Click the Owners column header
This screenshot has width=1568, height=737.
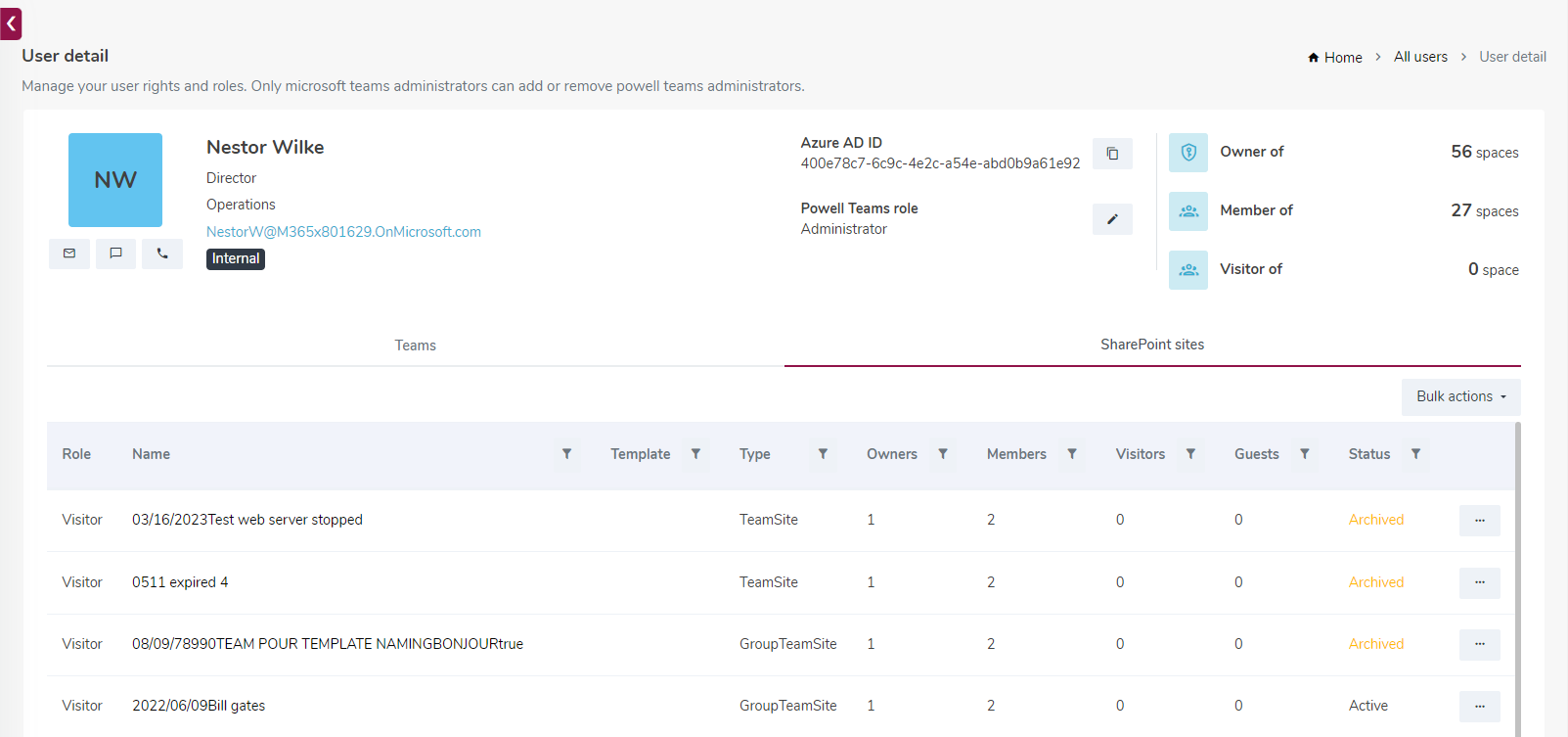click(892, 454)
